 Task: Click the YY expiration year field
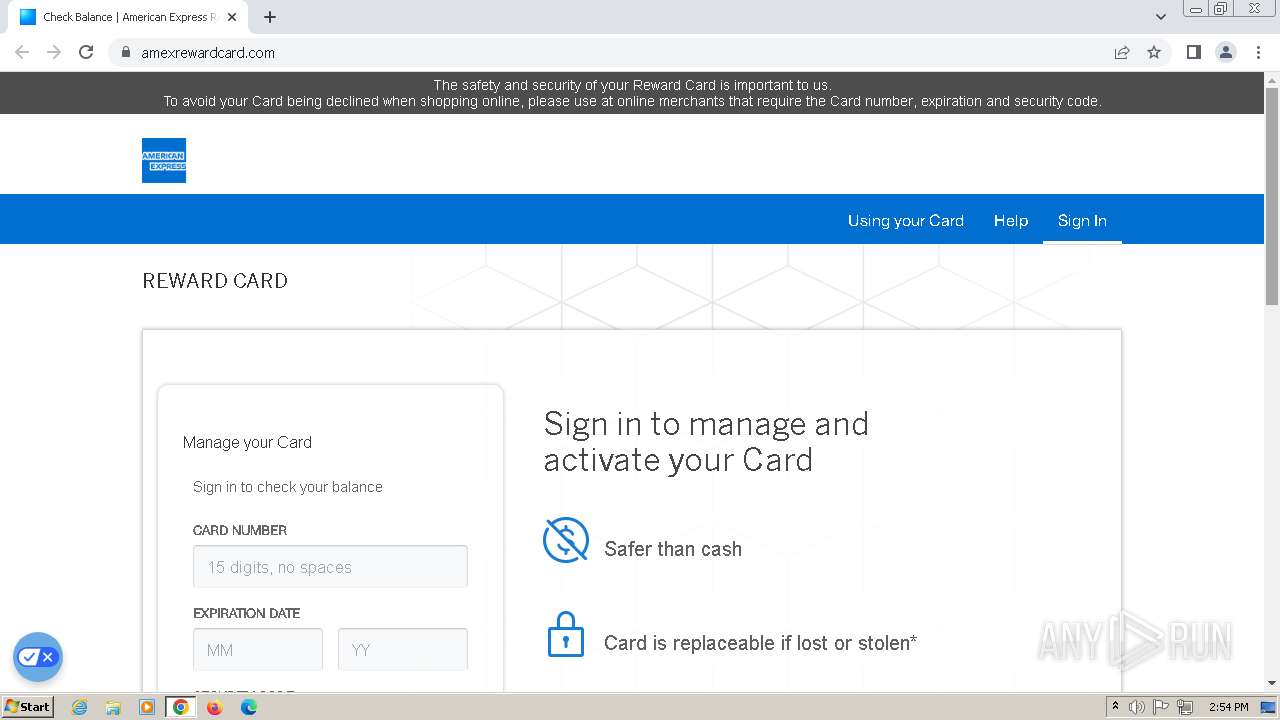tap(403, 649)
